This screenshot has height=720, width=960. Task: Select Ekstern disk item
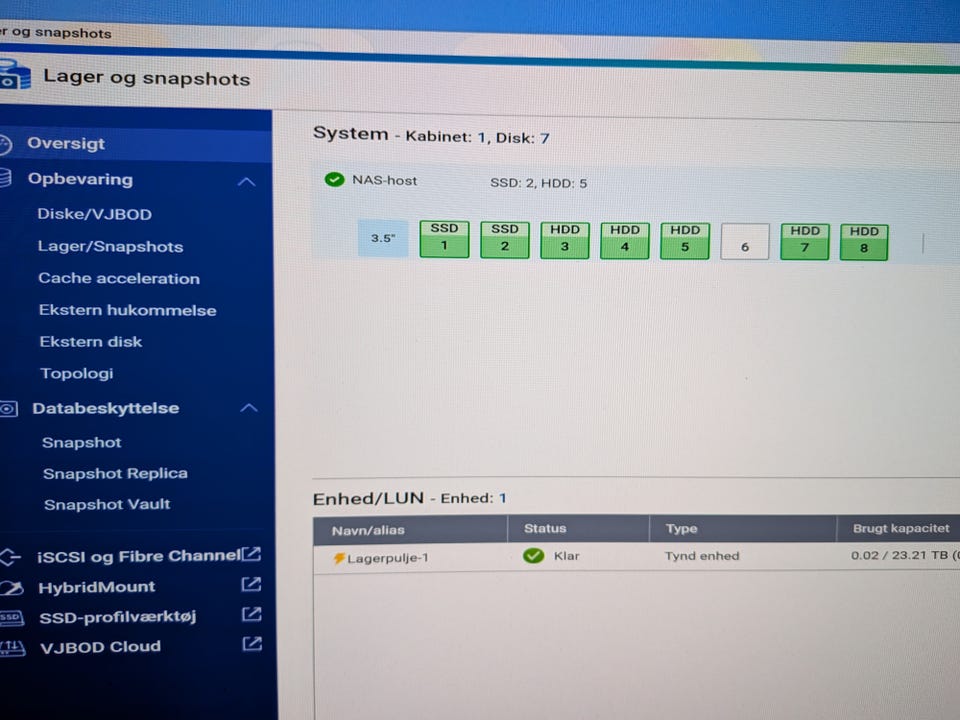click(x=91, y=342)
